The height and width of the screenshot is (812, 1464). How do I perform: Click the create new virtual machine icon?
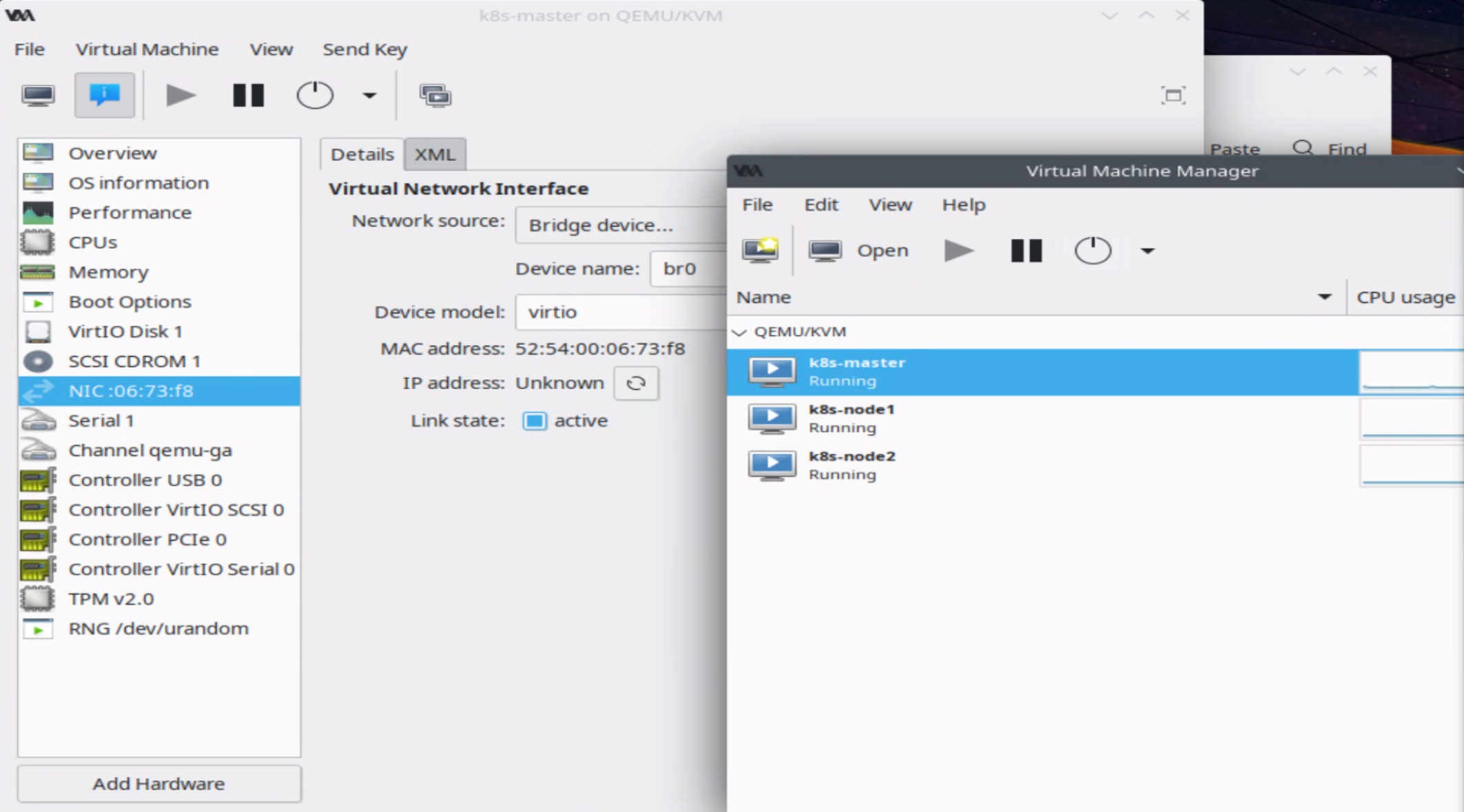761,251
